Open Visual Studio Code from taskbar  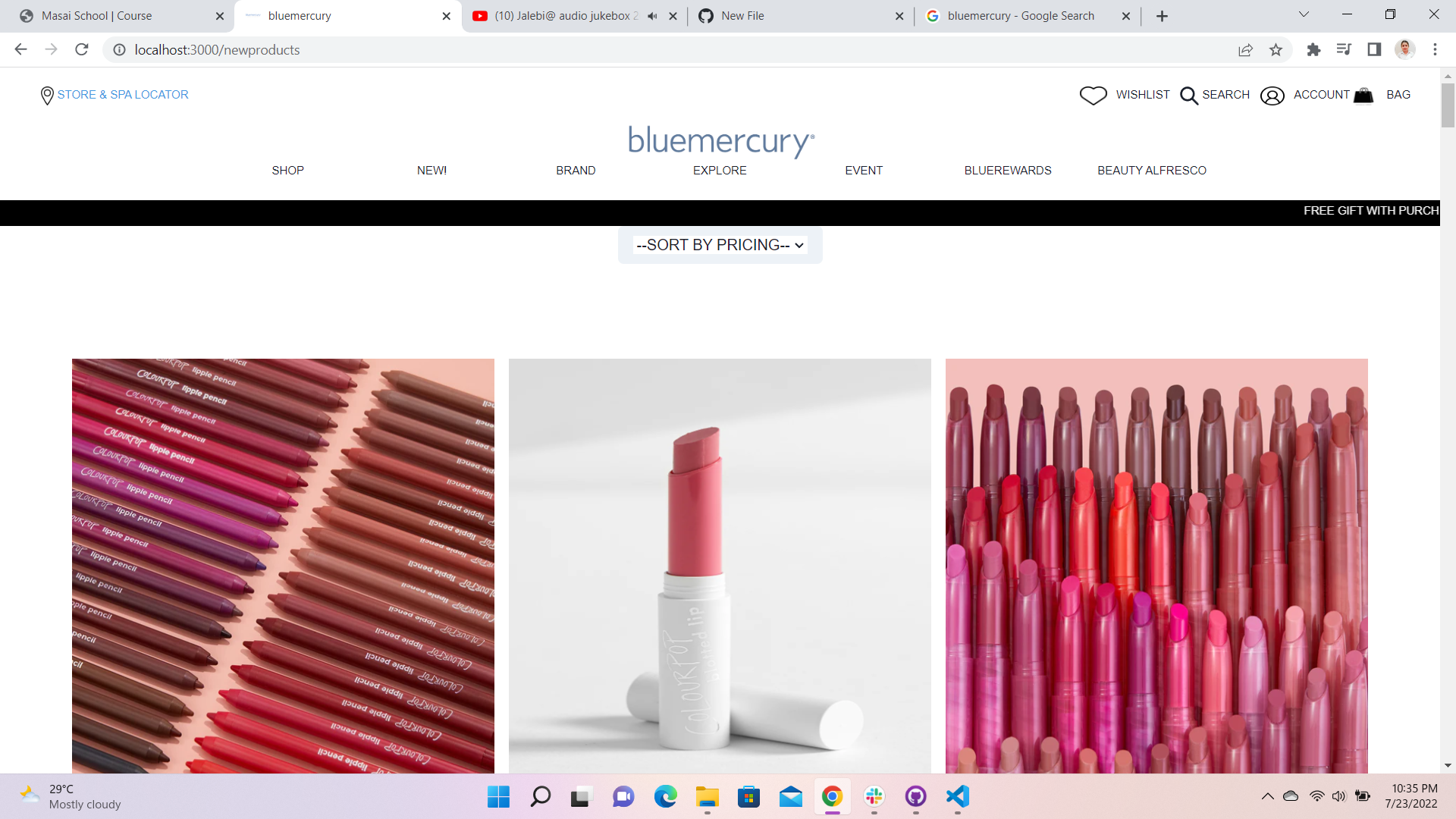[957, 796]
